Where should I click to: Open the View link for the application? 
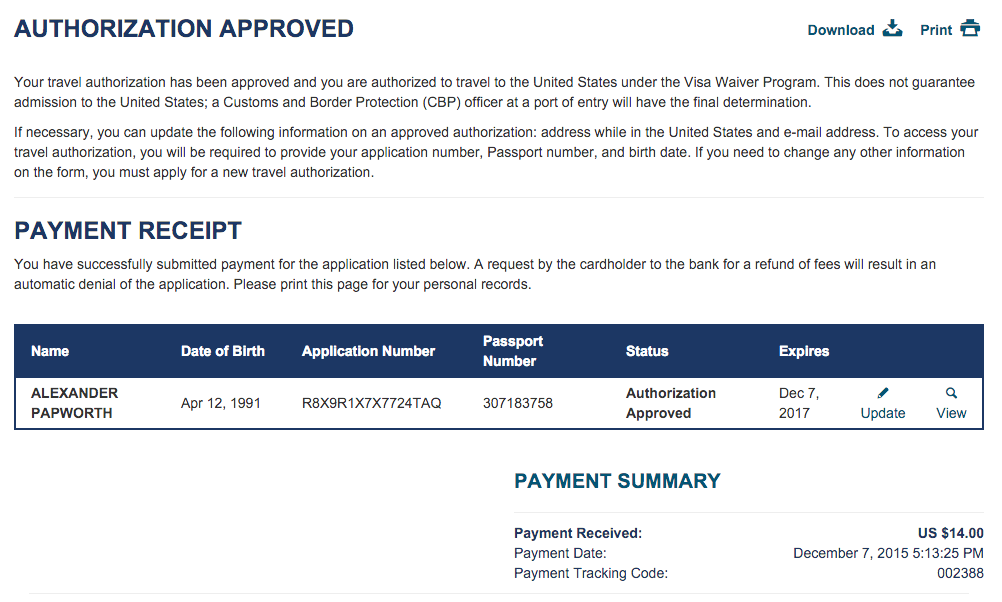(x=951, y=413)
